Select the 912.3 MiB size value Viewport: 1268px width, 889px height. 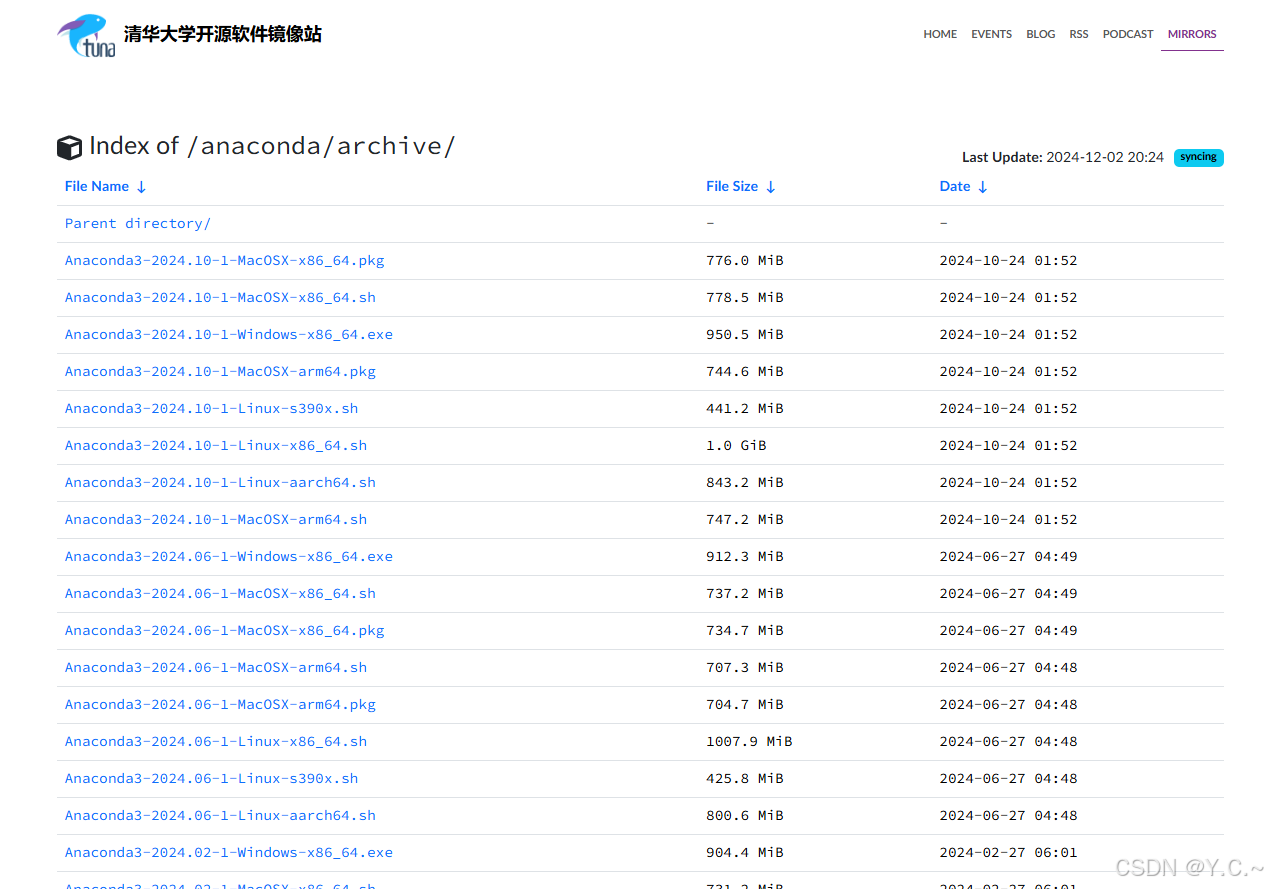[x=745, y=556]
